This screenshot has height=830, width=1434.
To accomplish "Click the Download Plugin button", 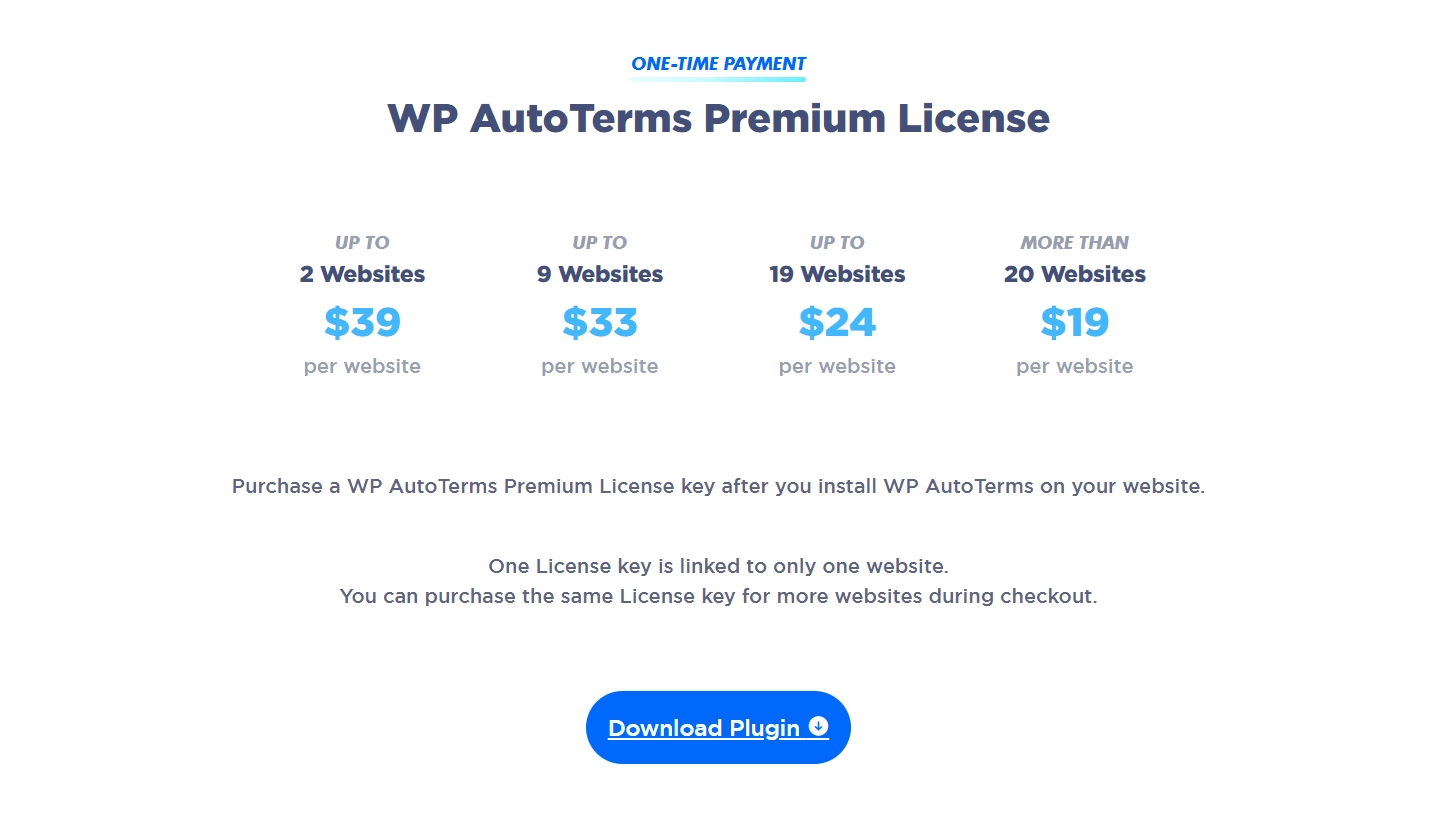I will pyautogui.click(x=717, y=727).
